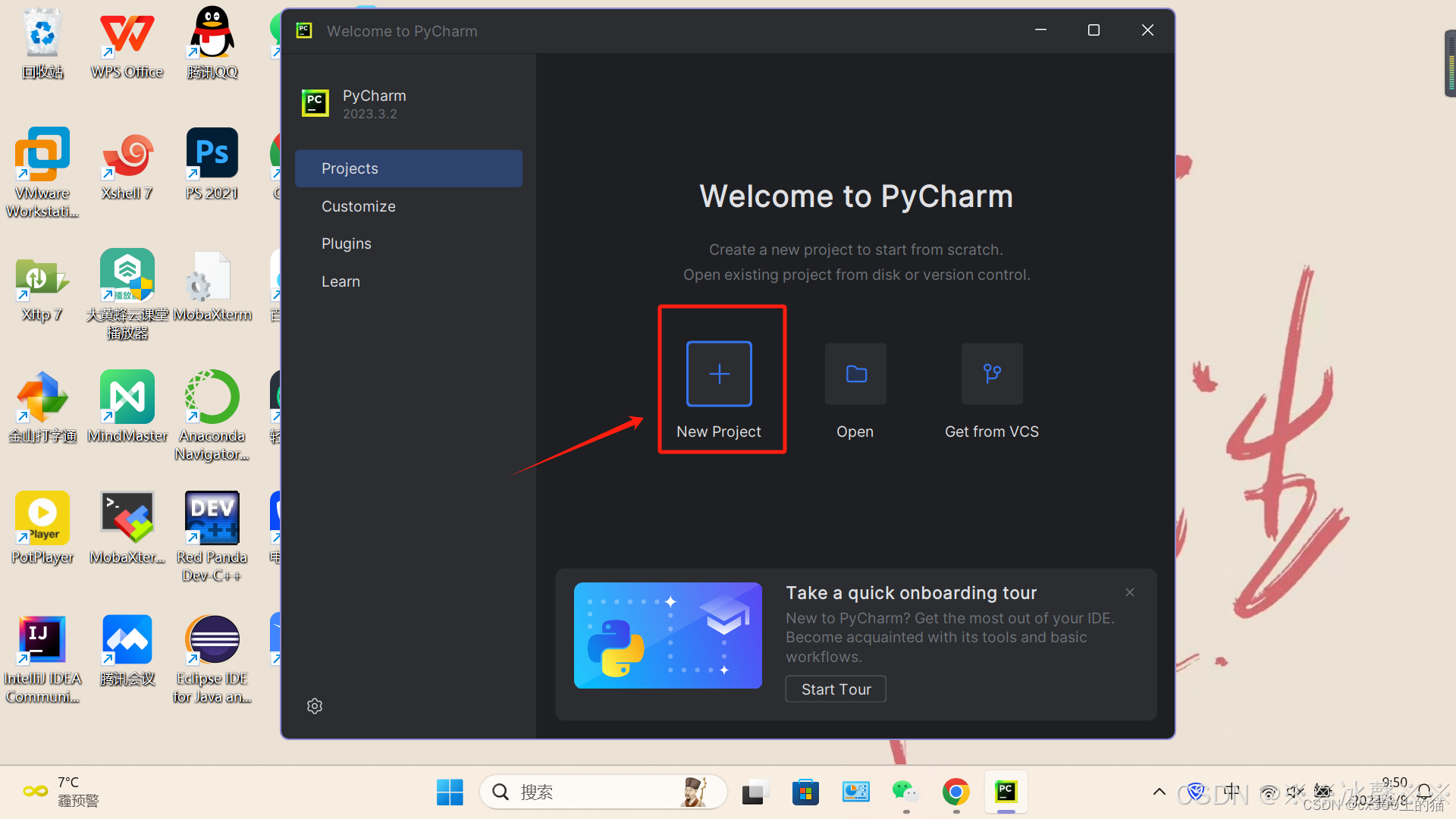Open the Microsoft Store taskbar icon
This screenshot has width=1456, height=819.
coord(805,792)
